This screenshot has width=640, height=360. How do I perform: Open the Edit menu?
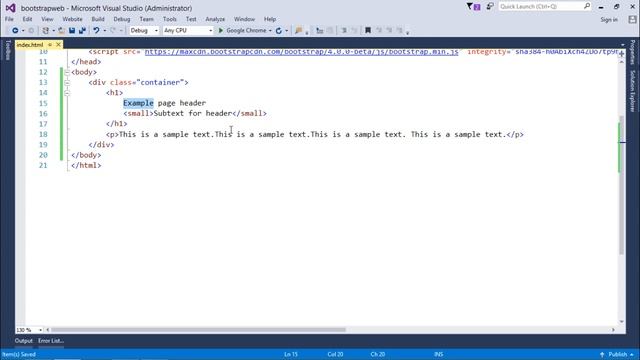click(27, 19)
